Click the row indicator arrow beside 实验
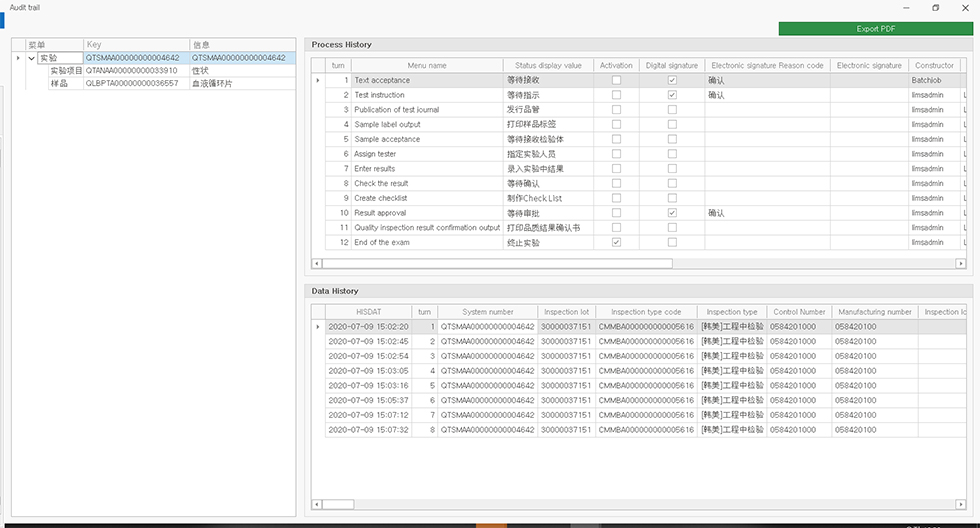 pos(18,58)
